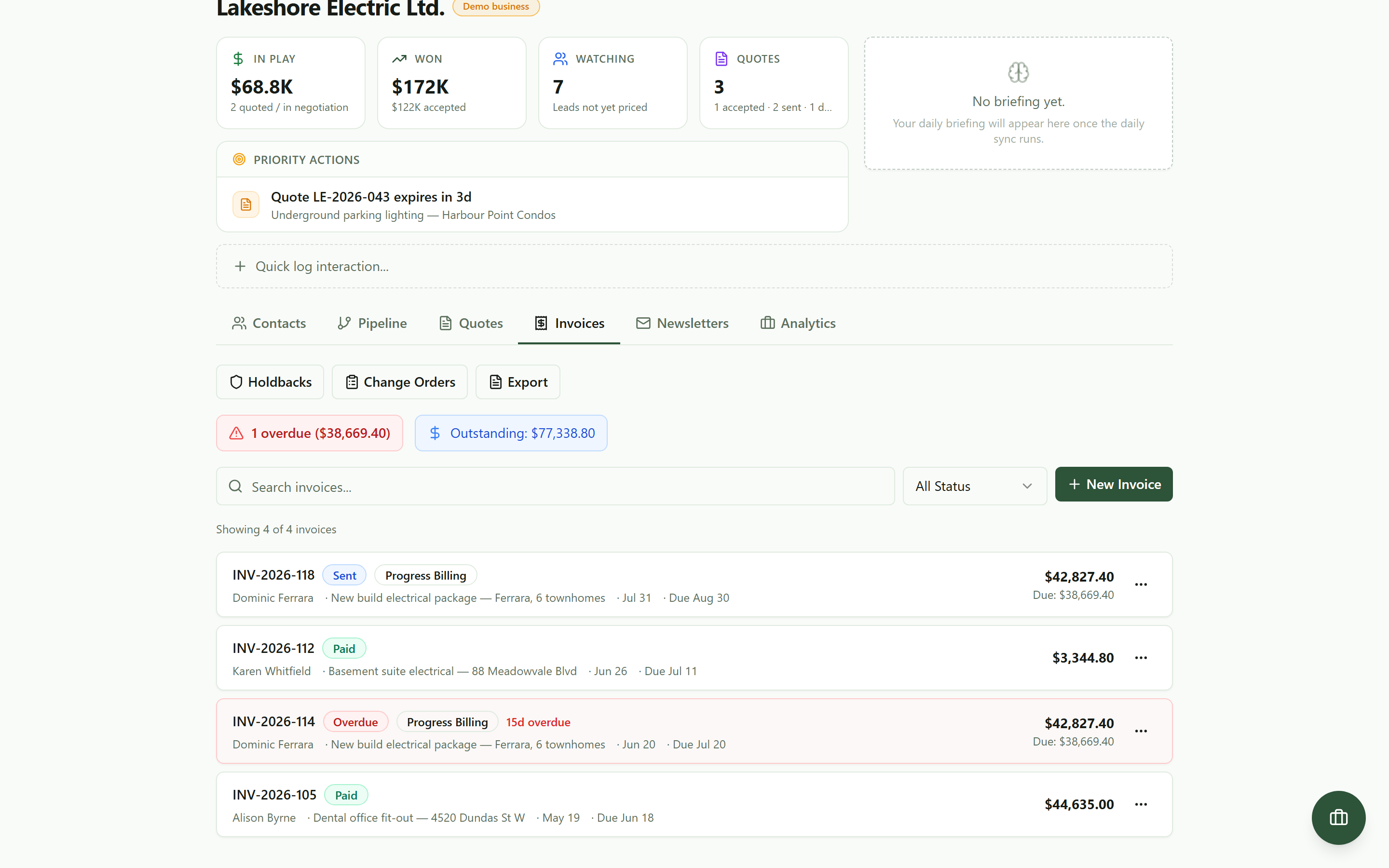Click the Overdue badge on INV-2026-114
Screen dimensions: 1389x868
[355, 722]
